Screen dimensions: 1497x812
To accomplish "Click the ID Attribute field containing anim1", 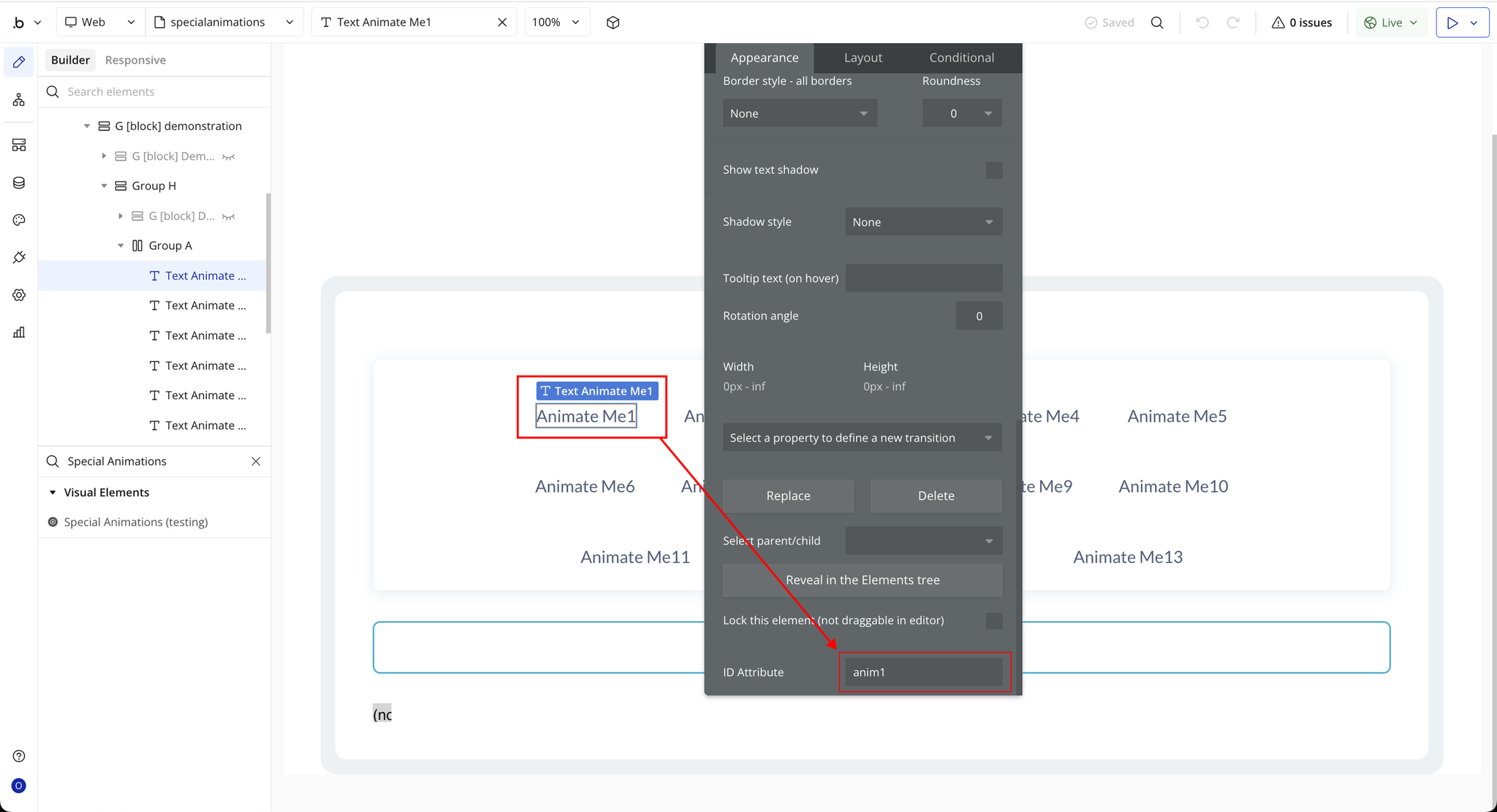I will coord(923,672).
